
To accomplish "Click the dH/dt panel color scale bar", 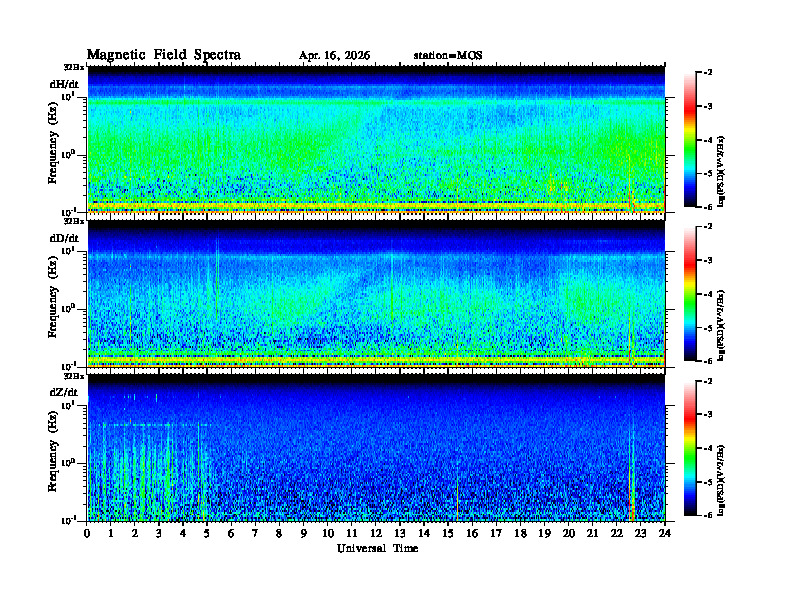I will 690,140.
